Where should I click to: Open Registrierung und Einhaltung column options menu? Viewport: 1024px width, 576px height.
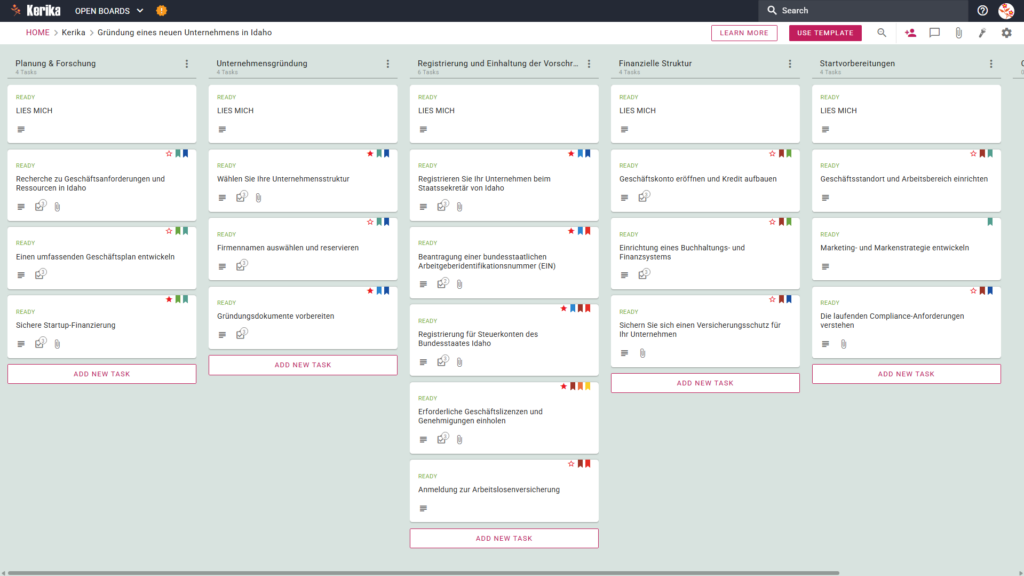589,64
